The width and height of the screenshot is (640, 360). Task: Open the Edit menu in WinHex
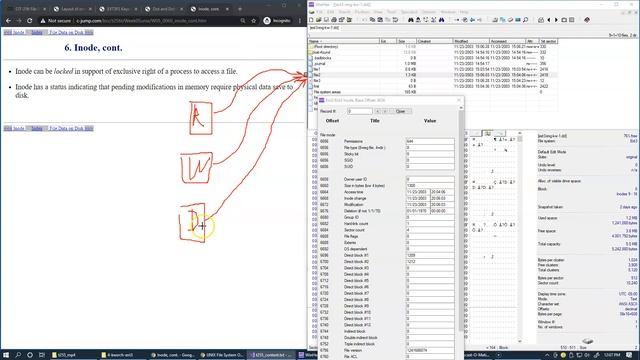[331, 12]
